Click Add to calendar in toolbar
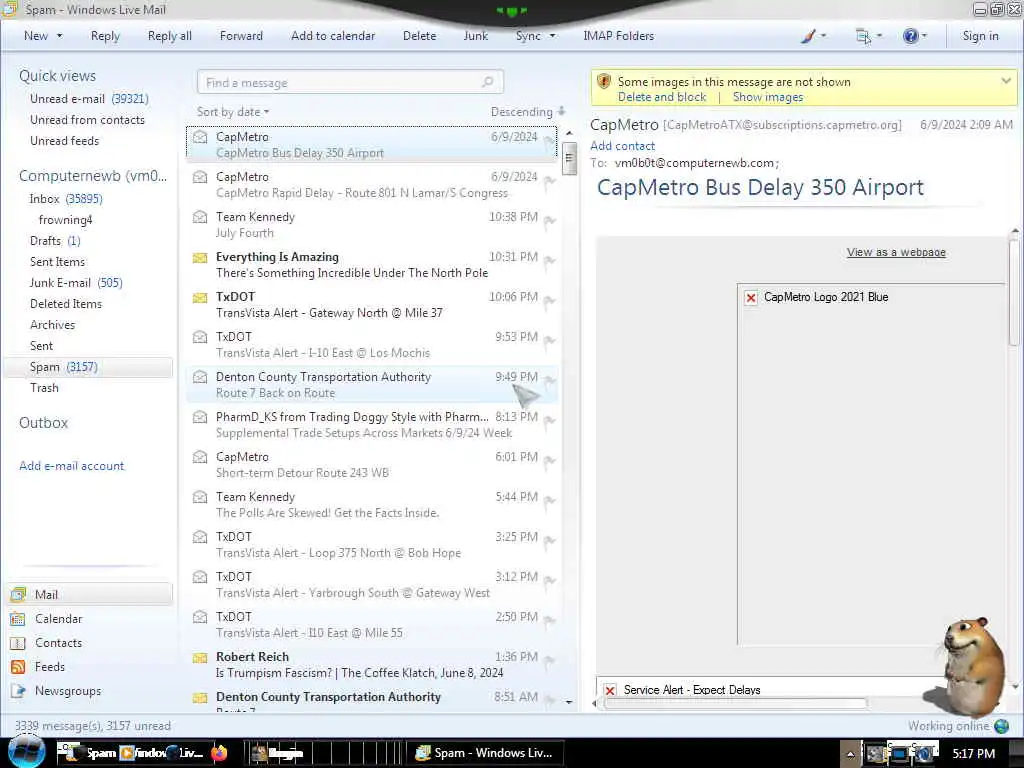 coord(333,36)
